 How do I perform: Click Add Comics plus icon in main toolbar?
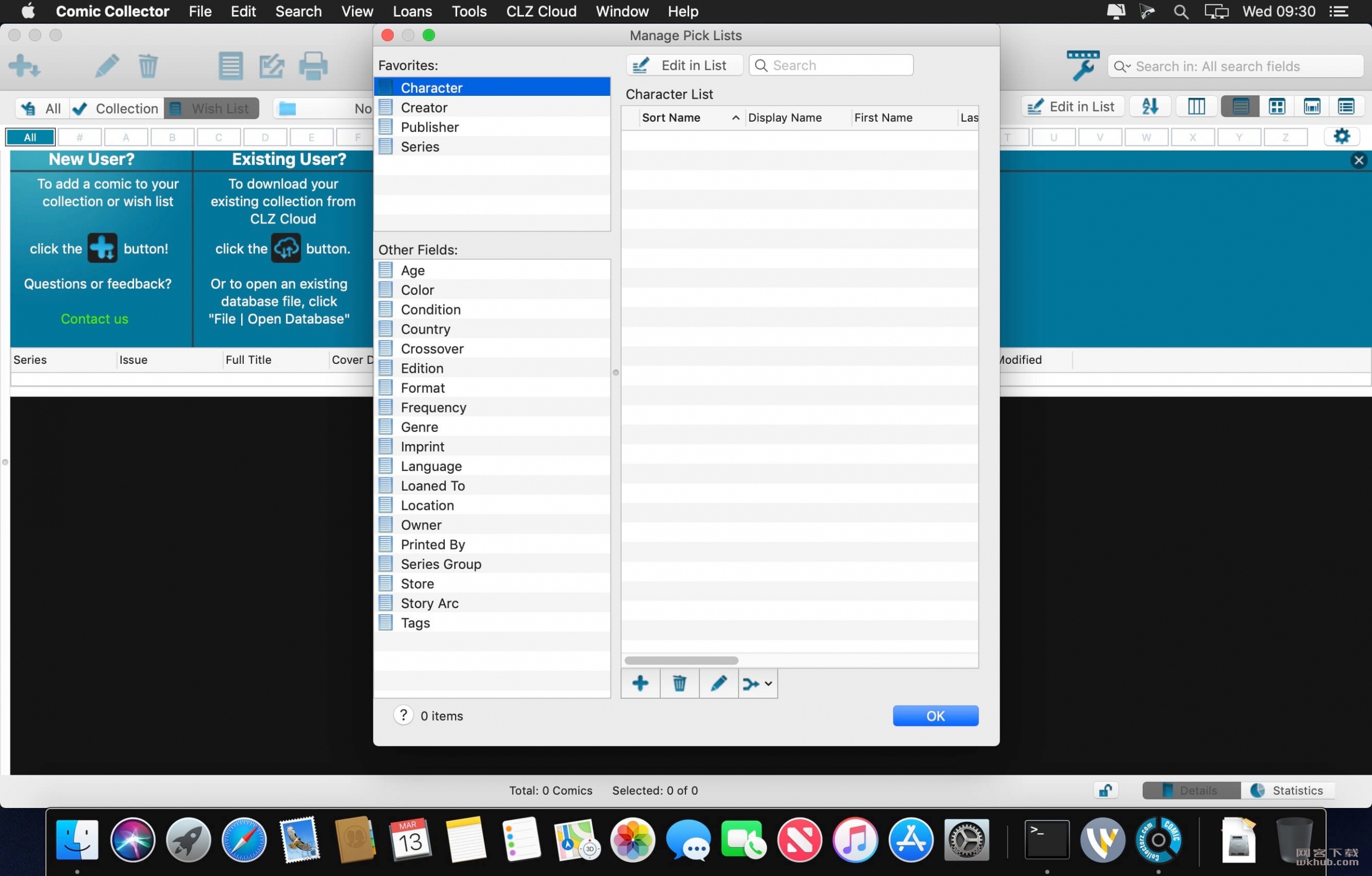tap(25, 66)
